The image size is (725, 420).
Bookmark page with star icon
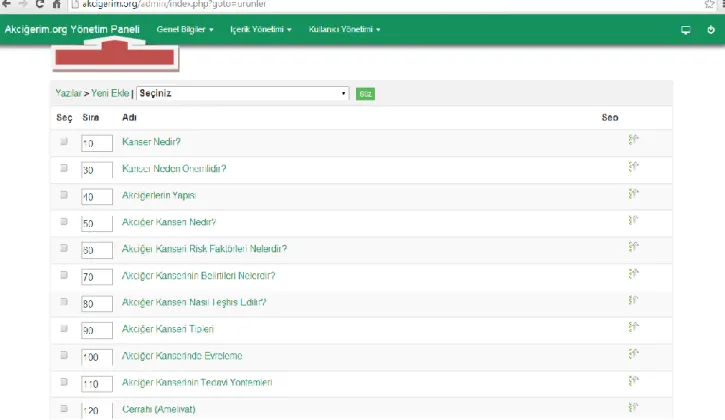[709, 4]
